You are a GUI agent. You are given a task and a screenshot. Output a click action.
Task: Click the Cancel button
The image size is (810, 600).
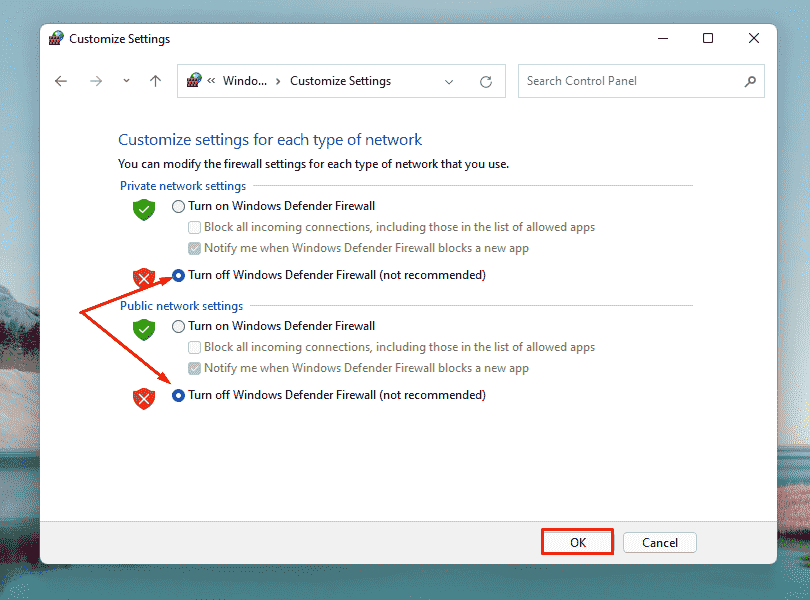click(660, 543)
